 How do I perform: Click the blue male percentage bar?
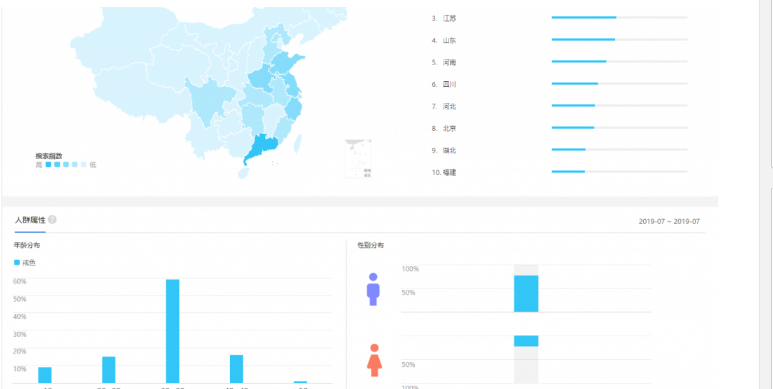526,293
